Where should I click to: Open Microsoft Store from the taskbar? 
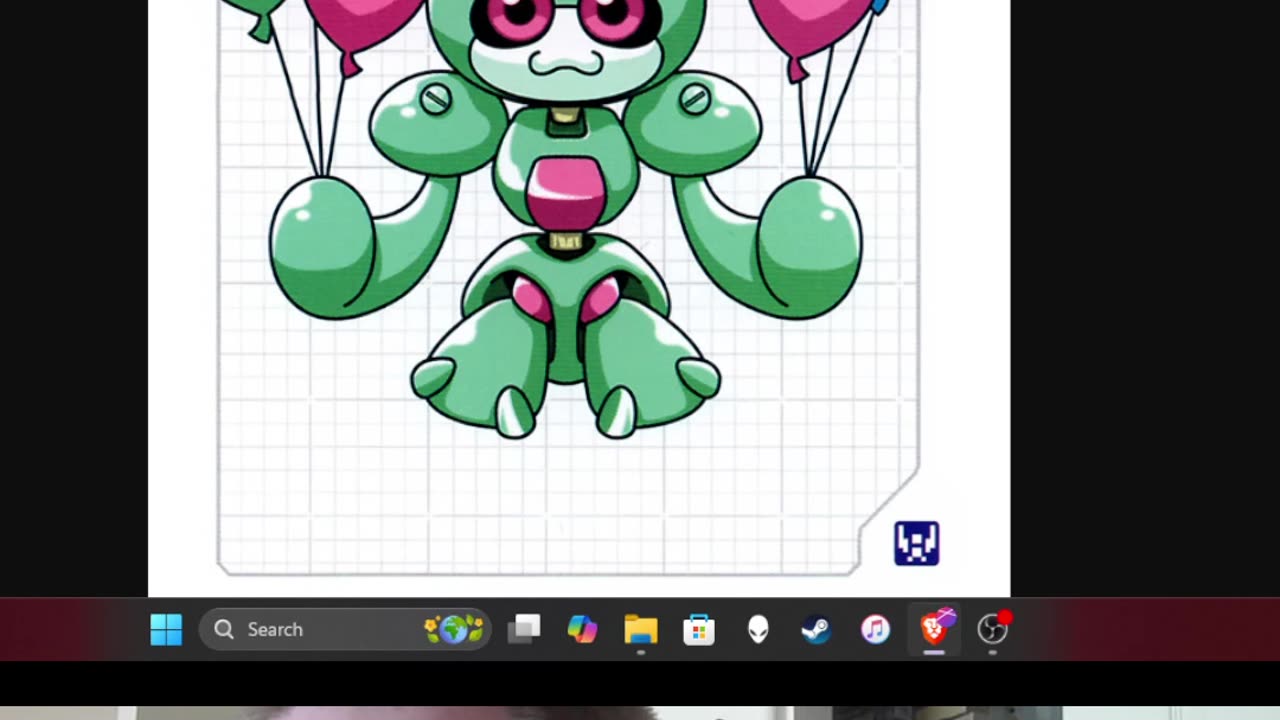tap(699, 629)
